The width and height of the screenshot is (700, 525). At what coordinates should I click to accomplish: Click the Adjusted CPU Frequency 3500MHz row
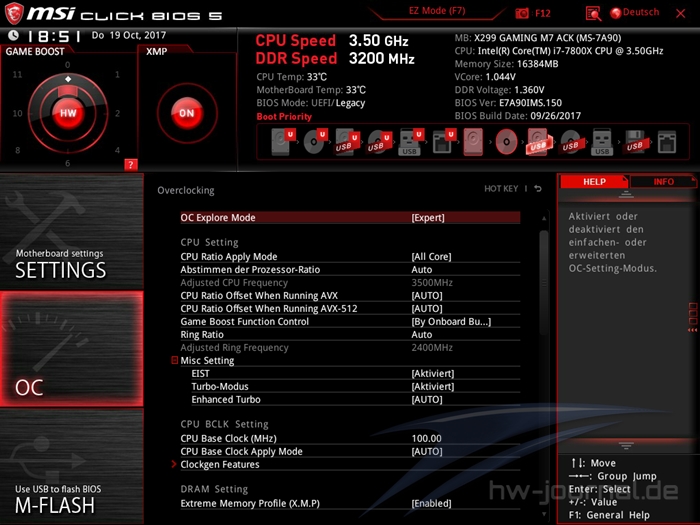coord(350,282)
